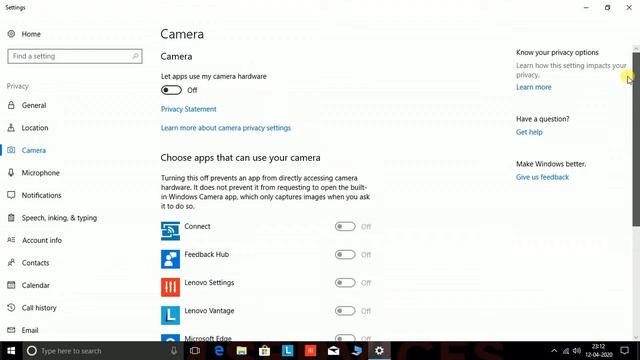640x360 pixels.
Task: Open the Windows Start menu
Action: coord(11,351)
